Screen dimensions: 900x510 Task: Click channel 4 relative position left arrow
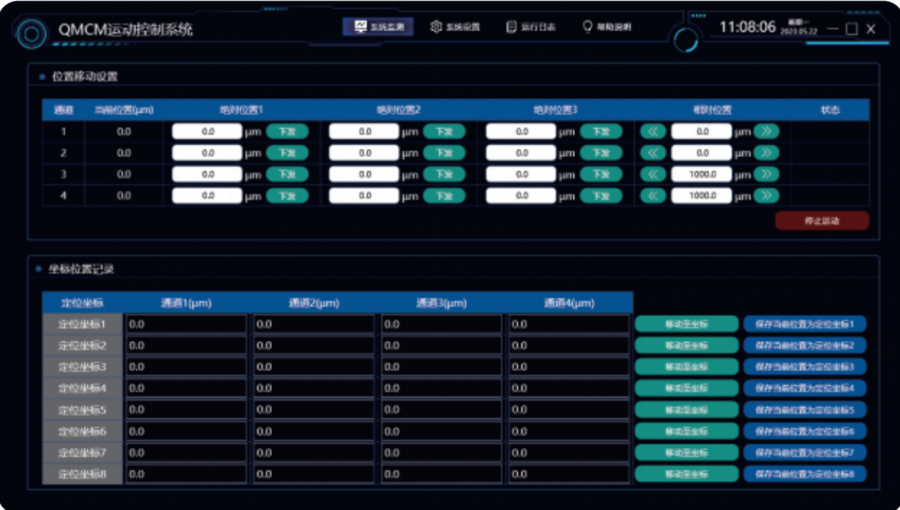[x=653, y=196]
